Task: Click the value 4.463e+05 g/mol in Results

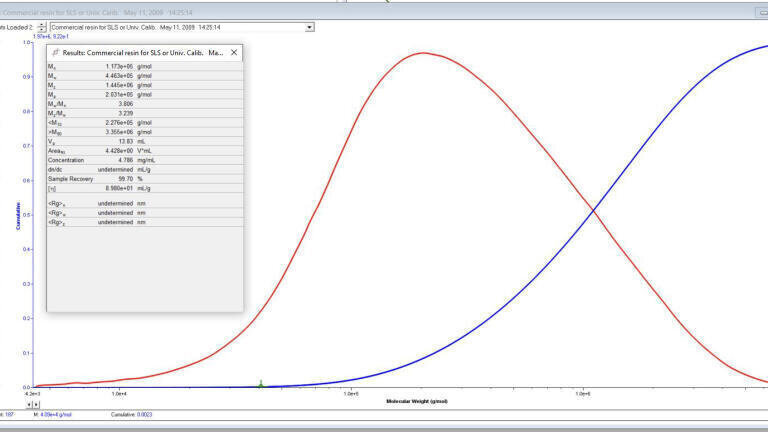Action: coord(128,75)
